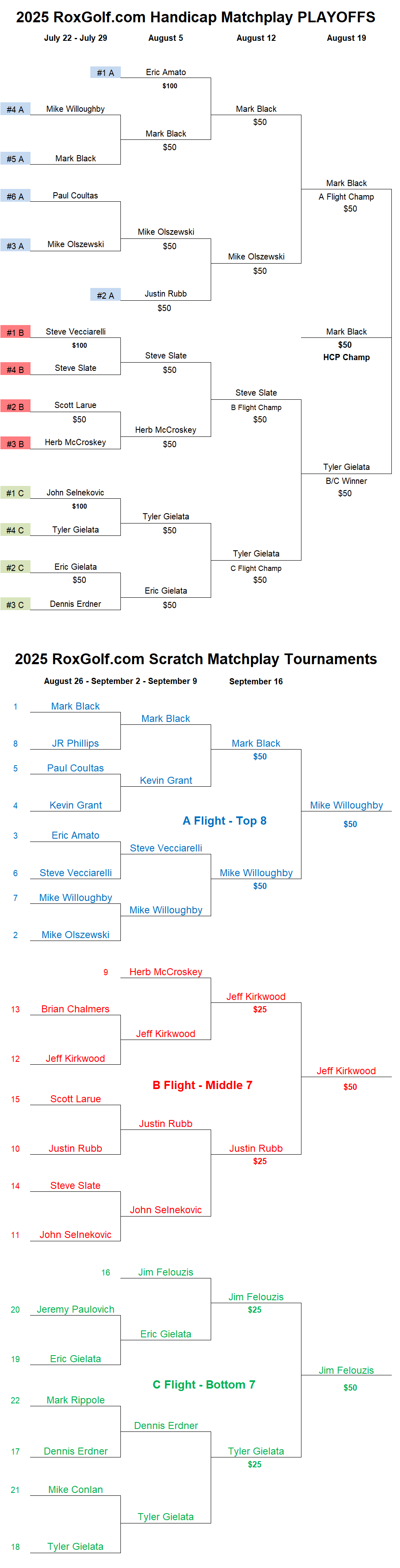The height and width of the screenshot is (1568, 400).
Task: Open the Mike Conlan player name
Action: coord(75,1490)
